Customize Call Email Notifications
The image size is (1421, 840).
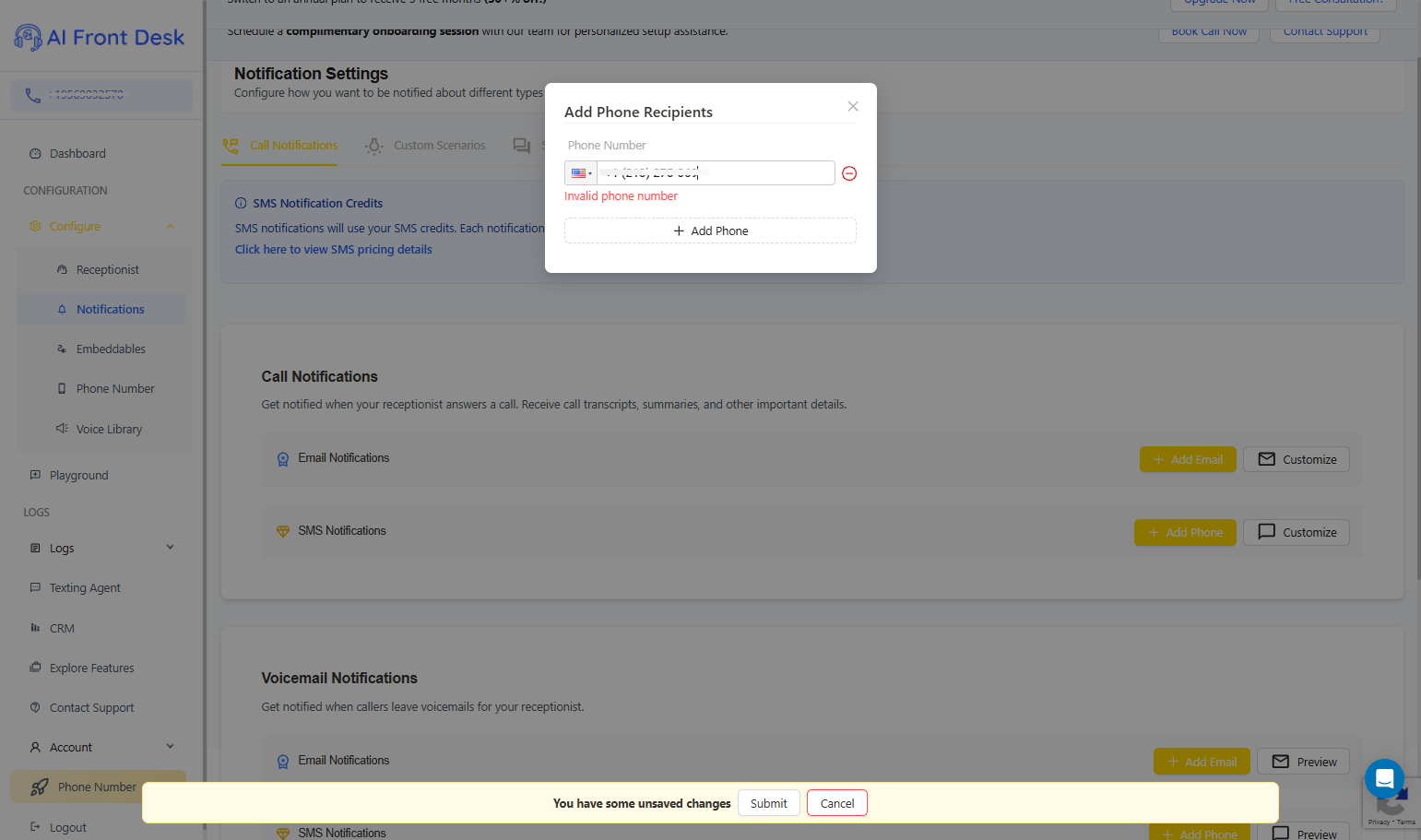click(x=1297, y=459)
